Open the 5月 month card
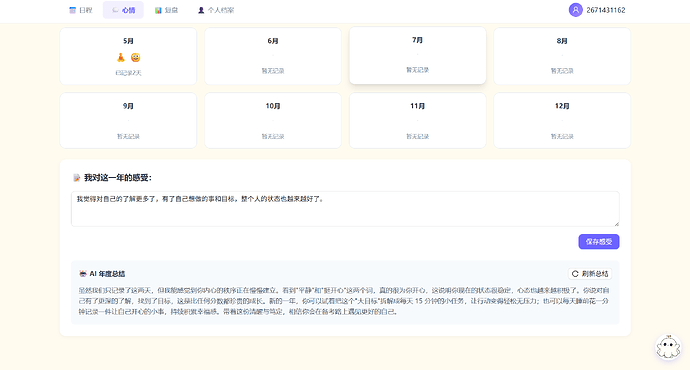The image size is (690, 370). (128, 56)
